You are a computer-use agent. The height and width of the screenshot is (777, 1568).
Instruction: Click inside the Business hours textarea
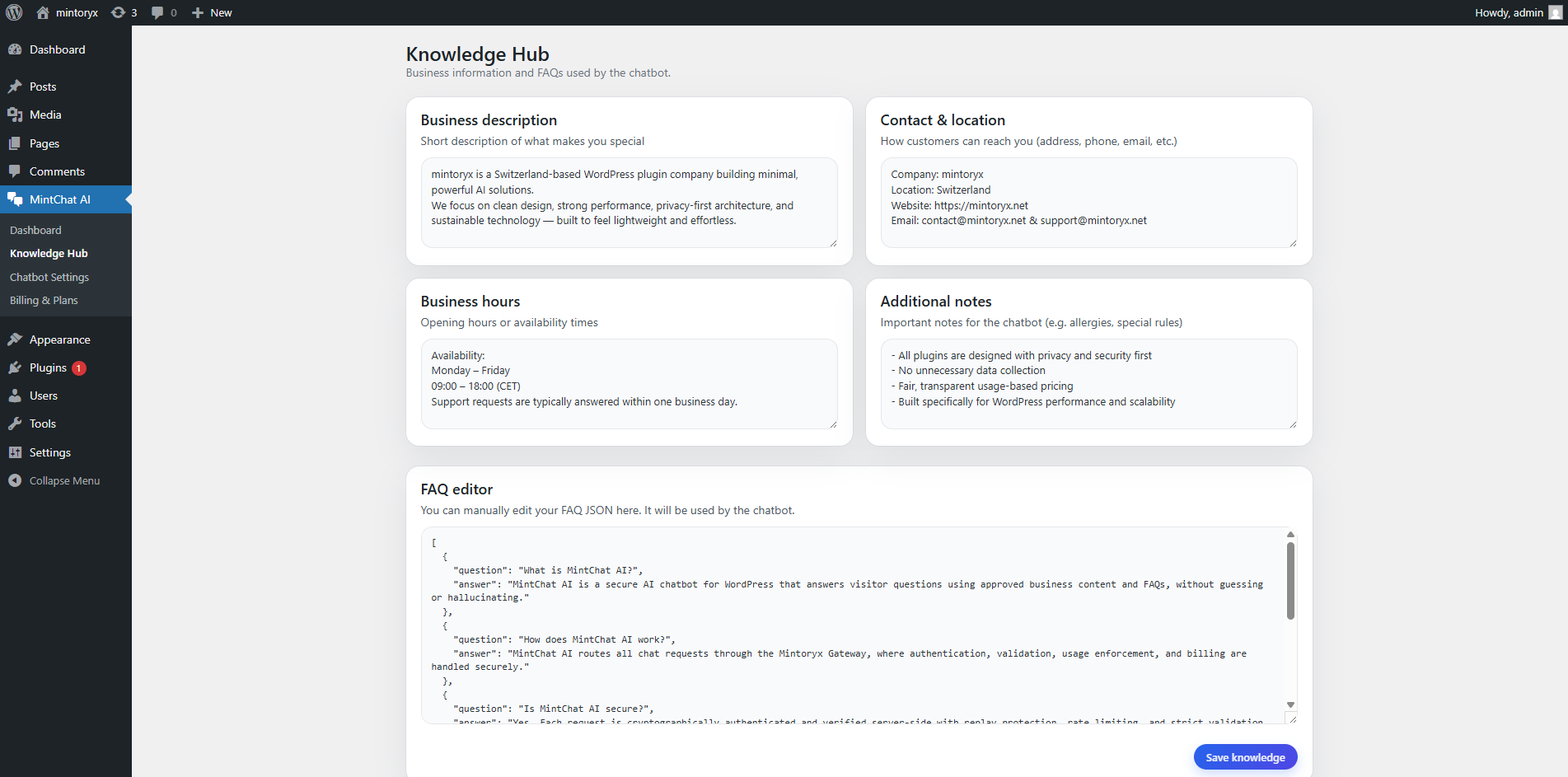click(x=629, y=383)
